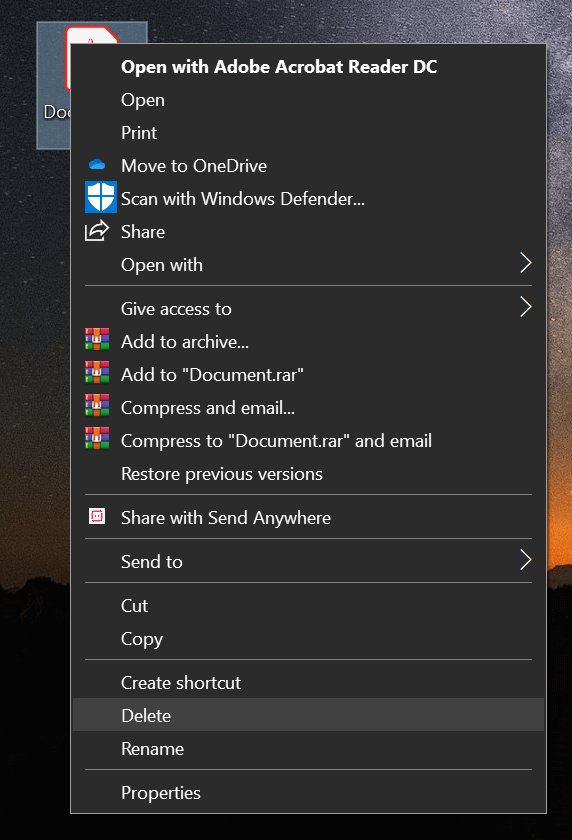Click the Windows Defender shield icon
572x840 pixels.
(101, 197)
